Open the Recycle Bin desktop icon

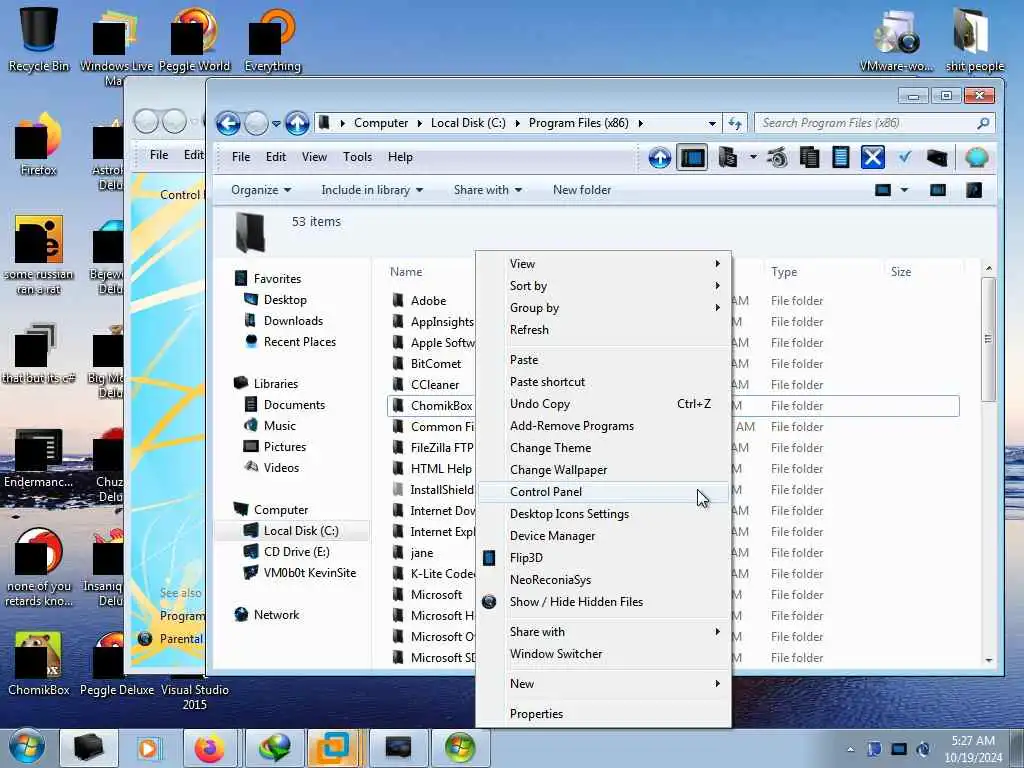(x=39, y=38)
